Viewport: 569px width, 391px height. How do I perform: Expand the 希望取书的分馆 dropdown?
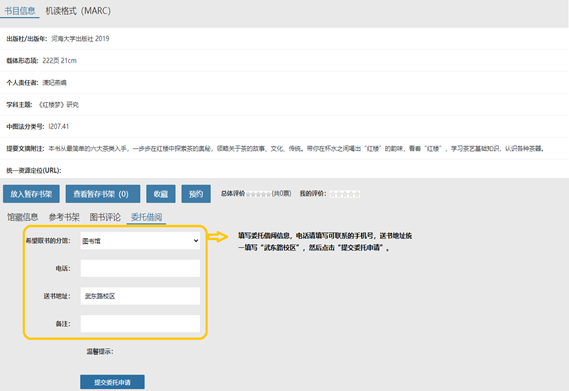[140, 241]
